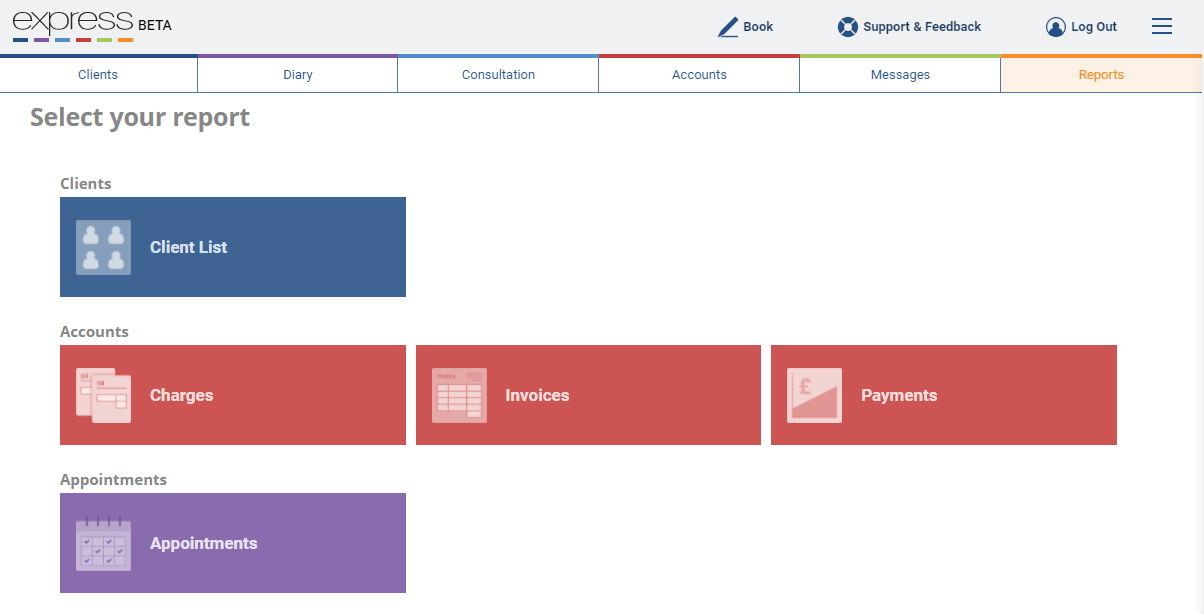1204x614 pixels.
Task: Click the lifebuoy Support & Feedback icon
Action: (x=848, y=27)
